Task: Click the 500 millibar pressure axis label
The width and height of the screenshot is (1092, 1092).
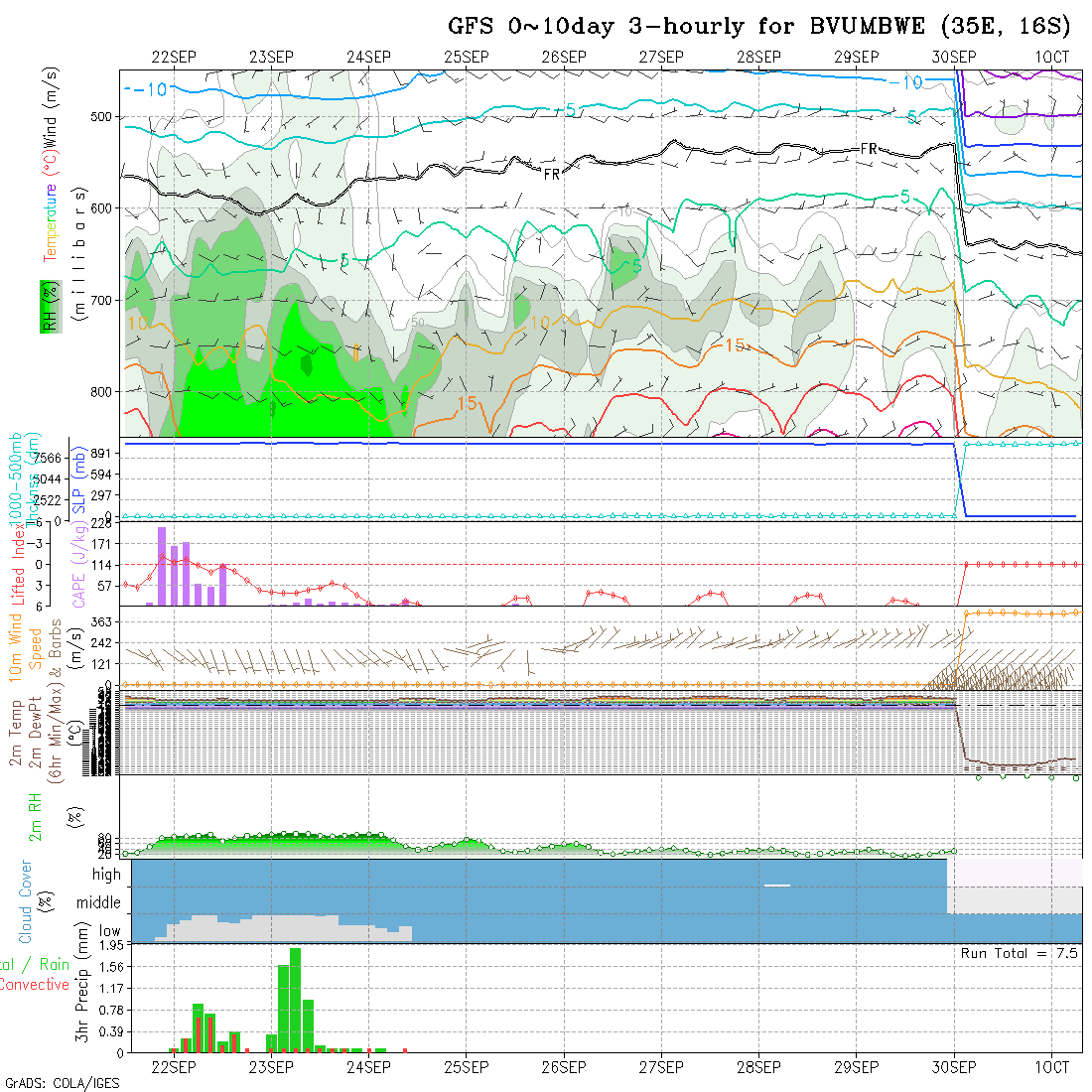Action: point(103,117)
